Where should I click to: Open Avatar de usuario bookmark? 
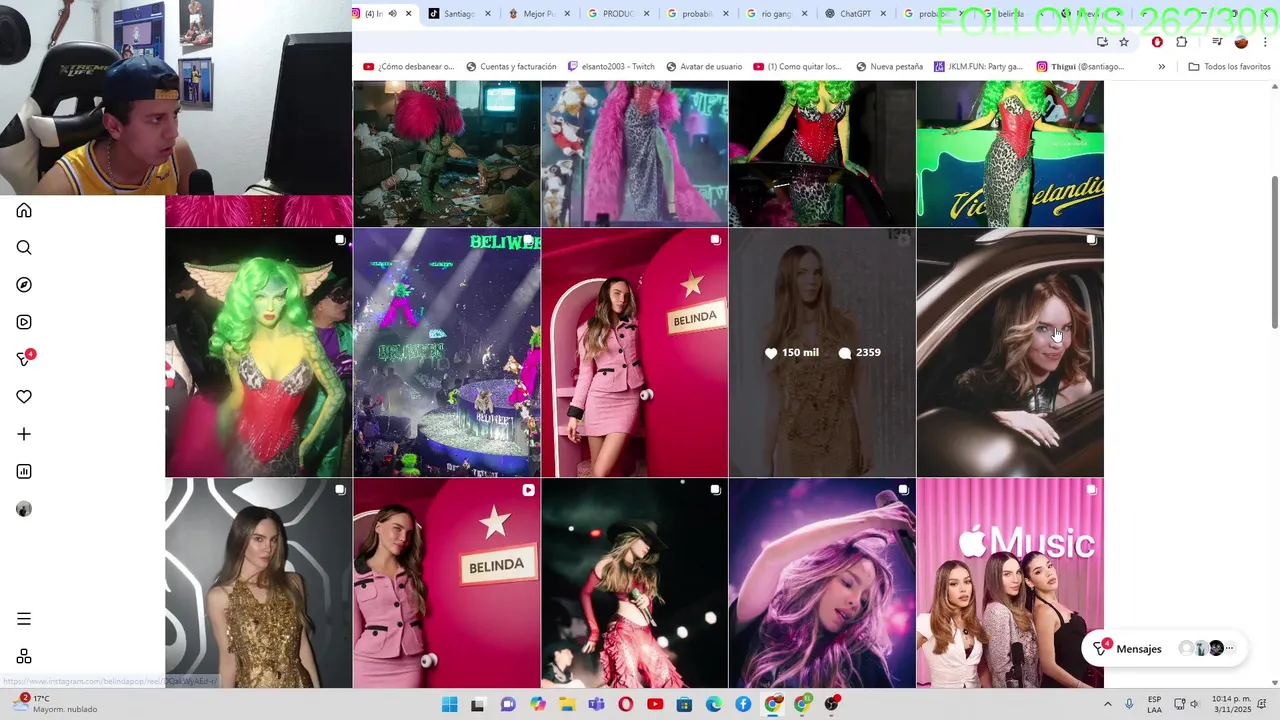tap(704, 67)
